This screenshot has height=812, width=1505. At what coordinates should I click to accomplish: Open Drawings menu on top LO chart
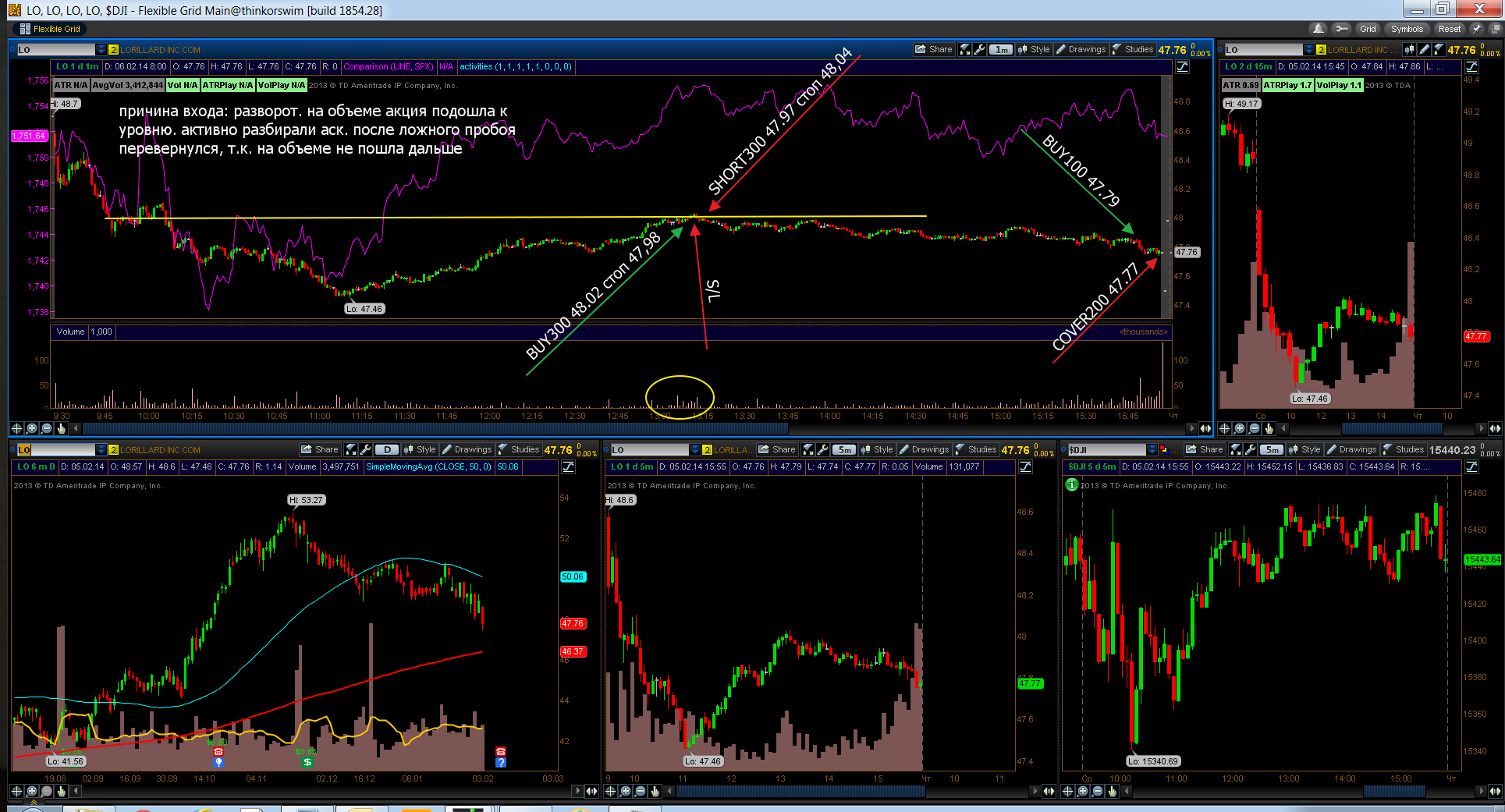[1081, 49]
